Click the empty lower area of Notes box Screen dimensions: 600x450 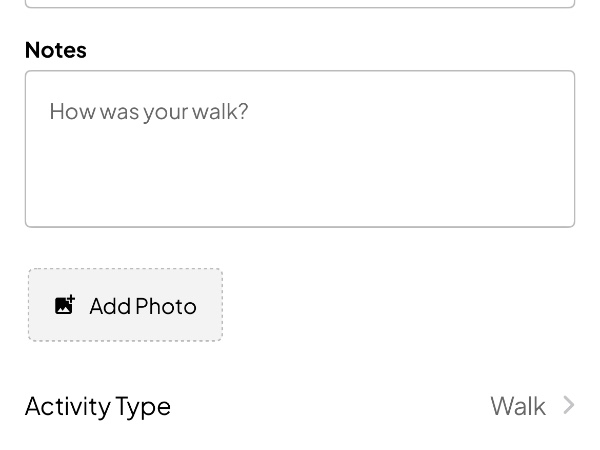[x=300, y=184]
